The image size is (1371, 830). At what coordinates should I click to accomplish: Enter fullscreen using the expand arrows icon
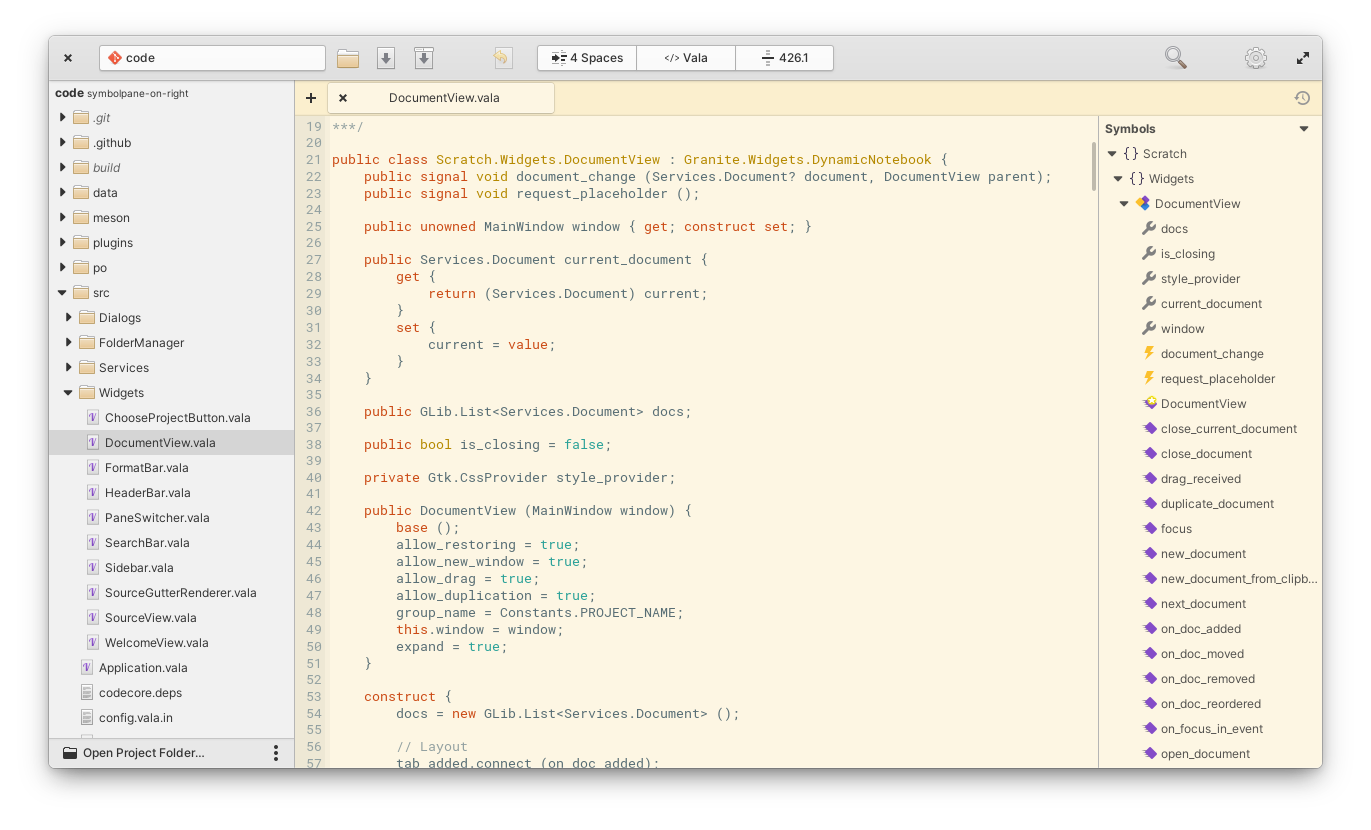point(1302,57)
